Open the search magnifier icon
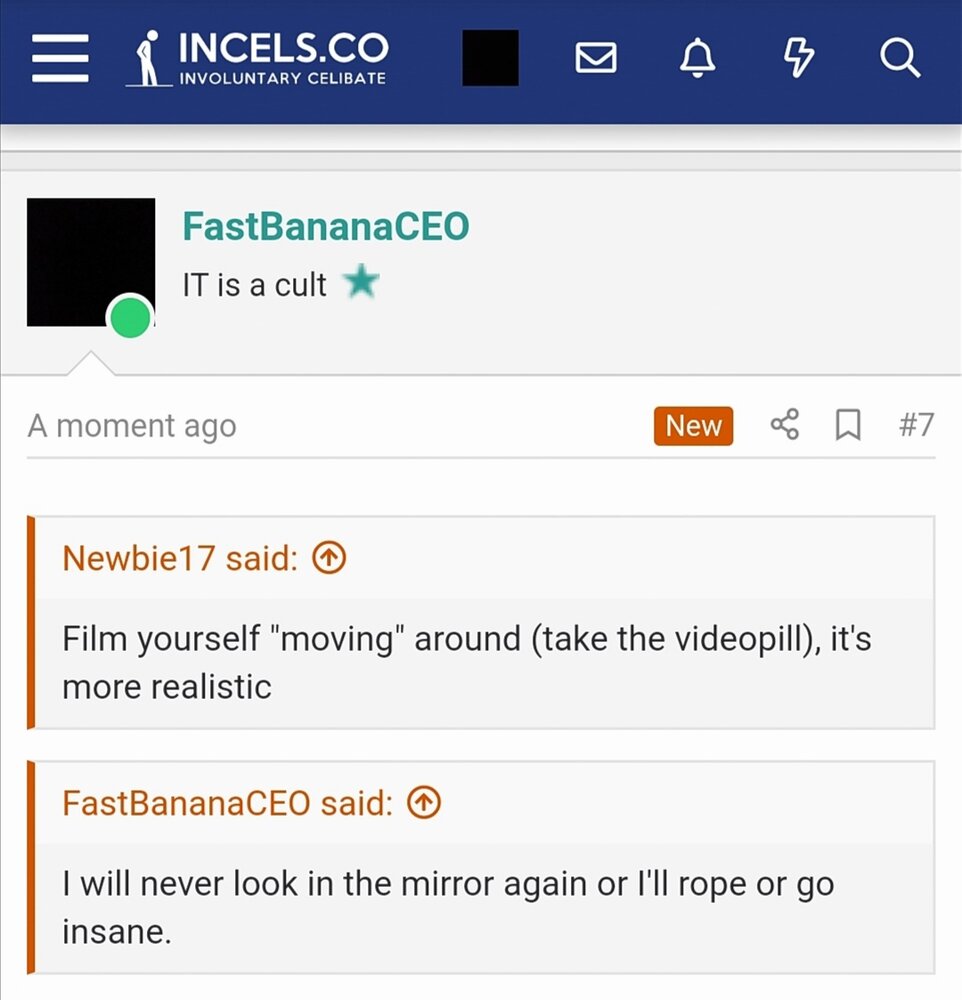Screen dimensions: 962x1000 point(899,59)
